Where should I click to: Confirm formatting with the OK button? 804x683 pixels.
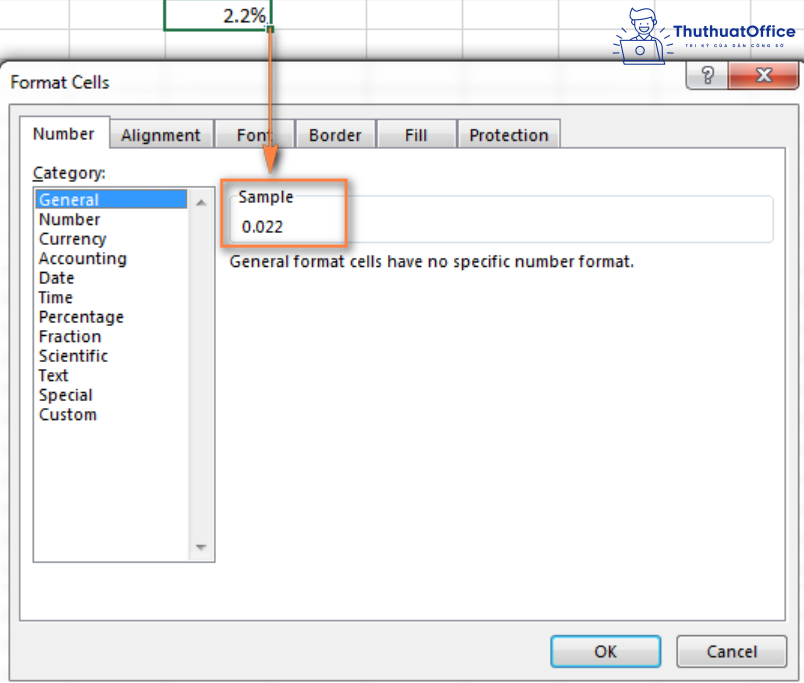(x=605, y=651)
